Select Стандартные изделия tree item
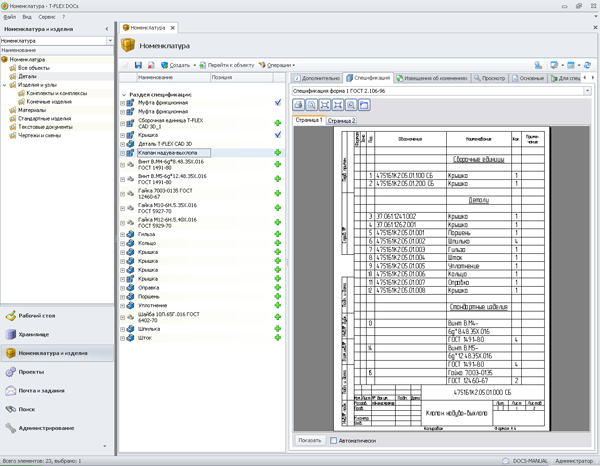This screenshot has width=600, height=466. [x=44, y=119]
